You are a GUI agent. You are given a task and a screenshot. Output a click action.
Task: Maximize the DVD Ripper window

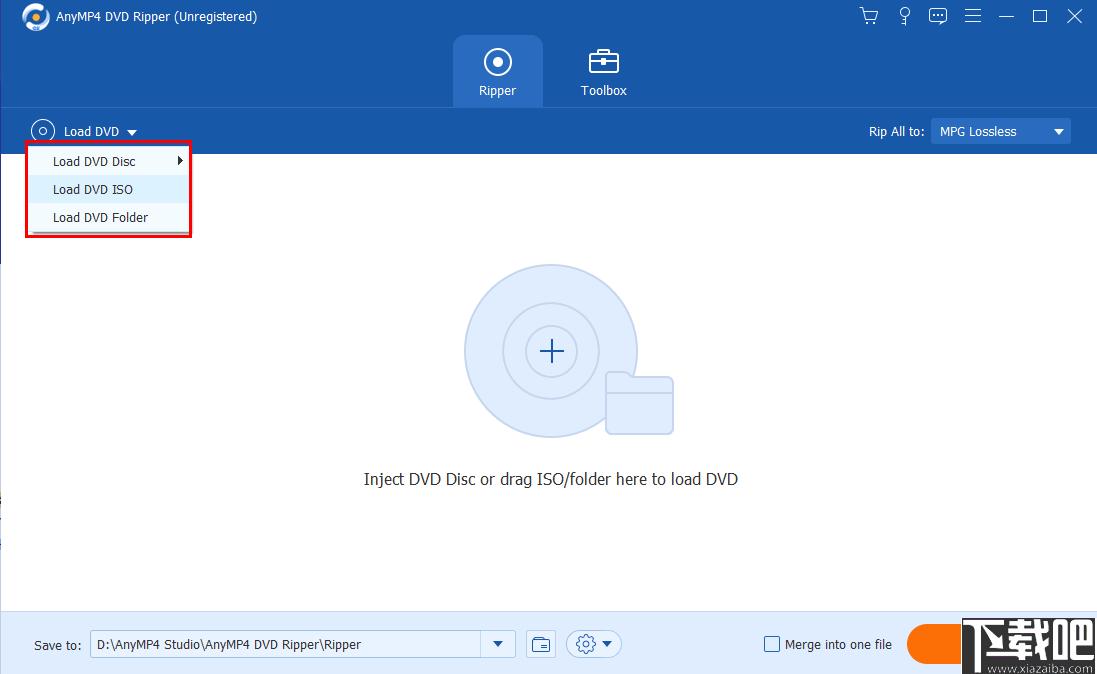pyautogui.click(x=1040, y=16)
